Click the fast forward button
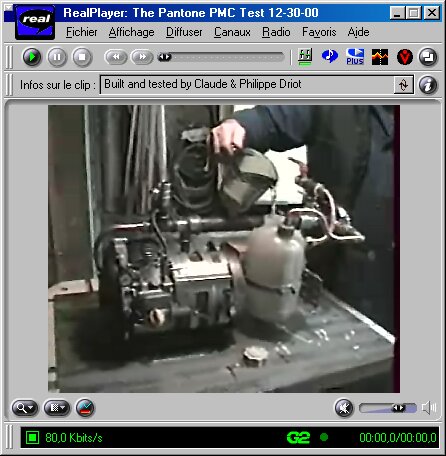446x456 pixels. [142, 57]
